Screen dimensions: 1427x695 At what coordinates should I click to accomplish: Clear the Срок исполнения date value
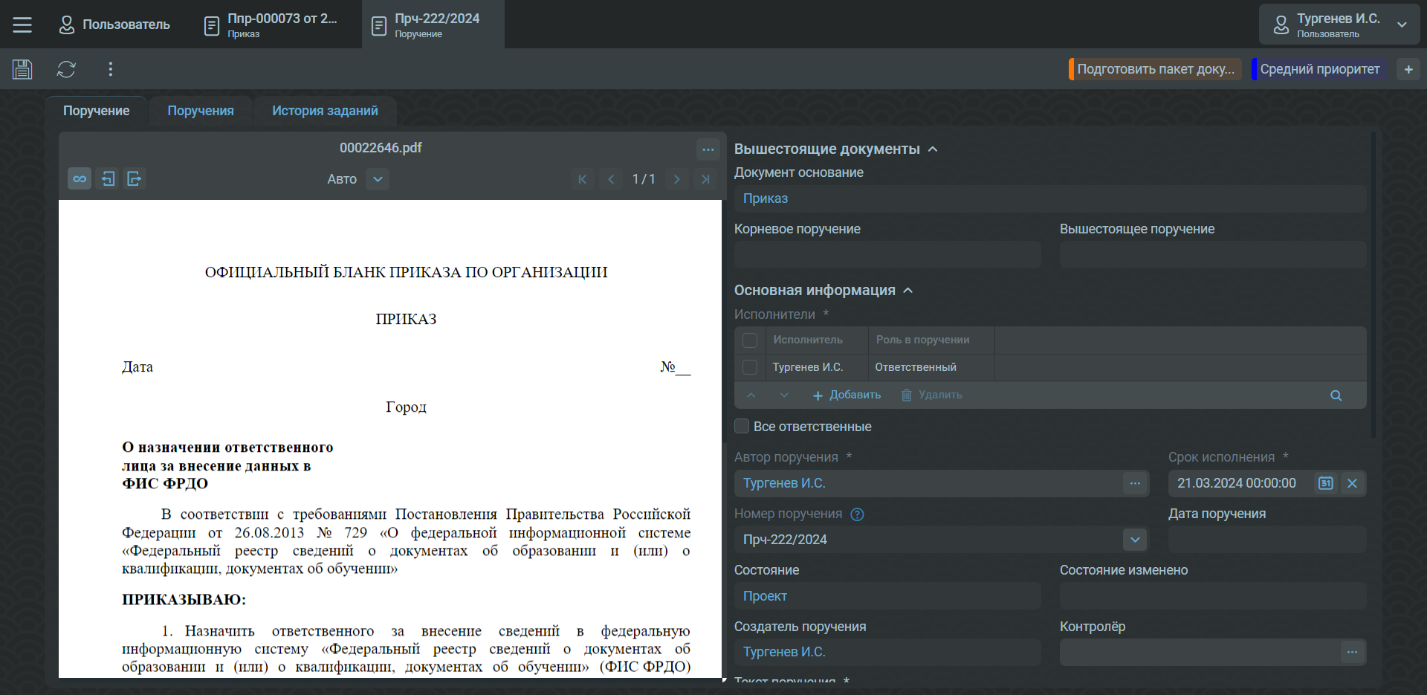point(1352,483)
